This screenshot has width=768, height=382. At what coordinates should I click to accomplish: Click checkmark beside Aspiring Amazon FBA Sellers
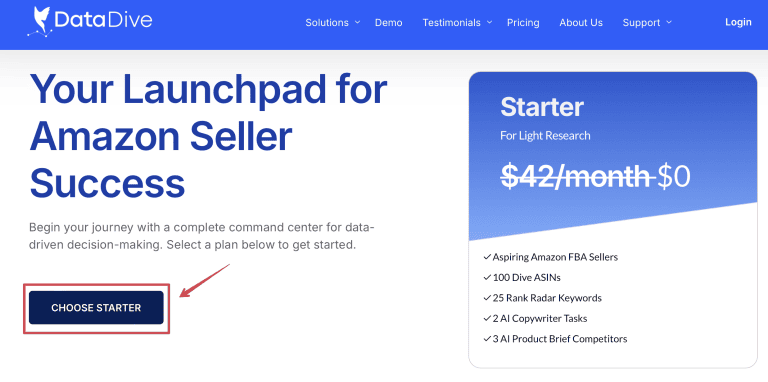(487, 257)
